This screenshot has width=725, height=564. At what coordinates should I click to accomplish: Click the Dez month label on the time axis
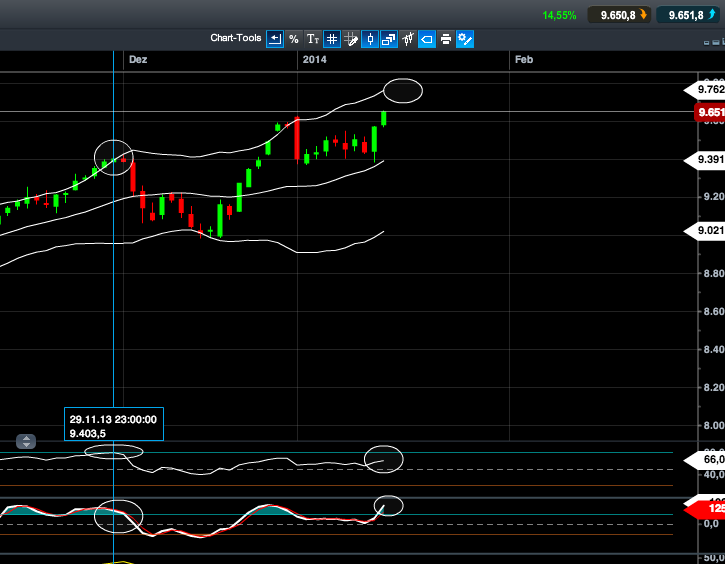(x=138, y=60)
